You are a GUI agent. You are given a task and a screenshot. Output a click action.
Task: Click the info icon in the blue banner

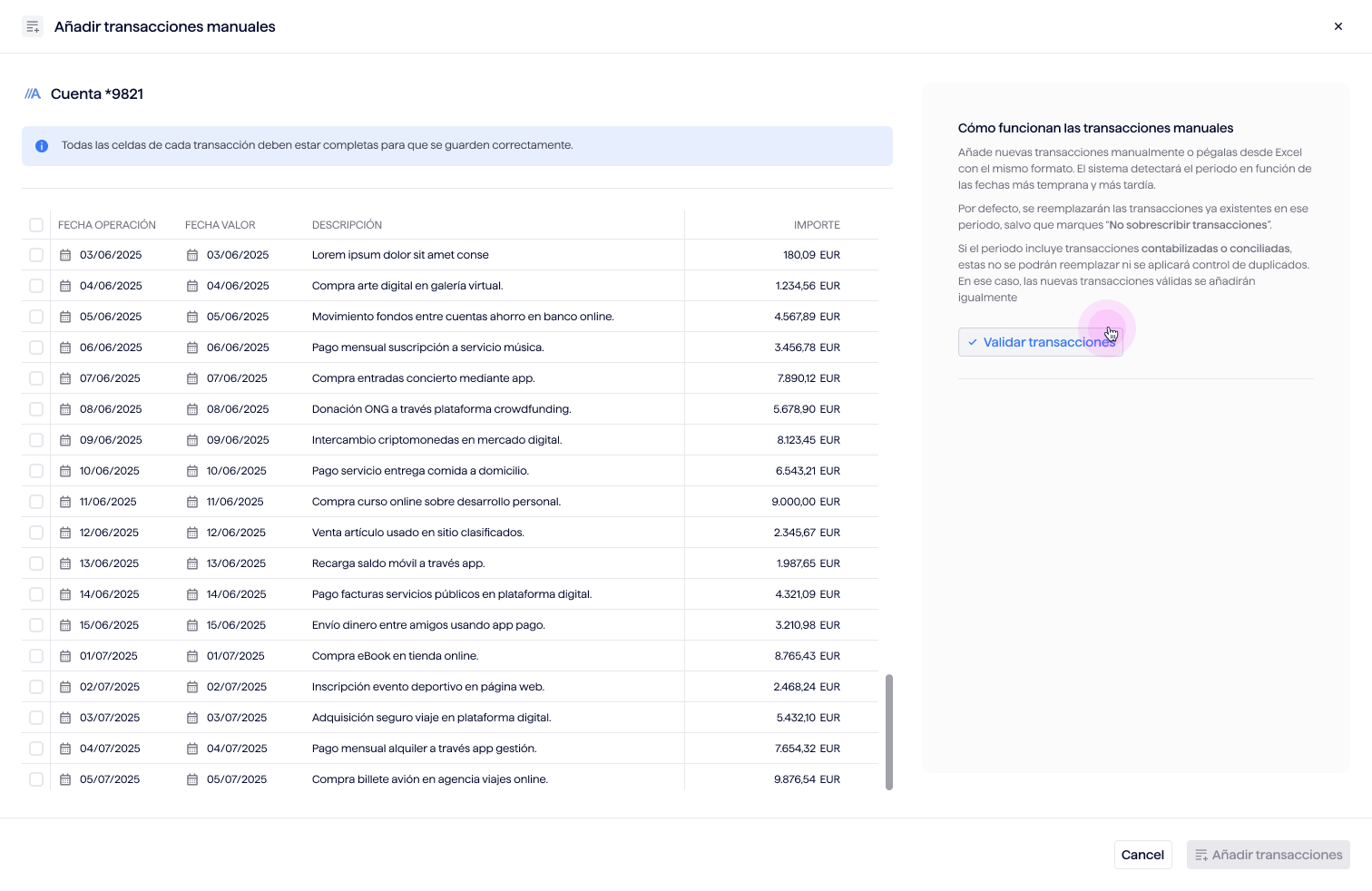(x=42, y=146)
